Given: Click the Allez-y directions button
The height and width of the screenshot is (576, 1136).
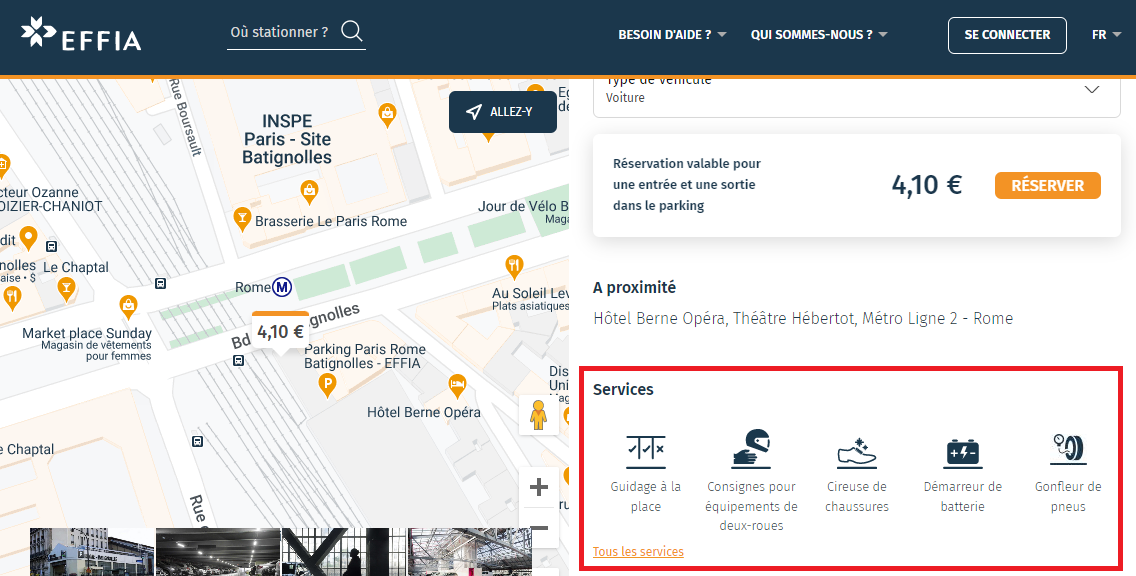Looking at the screenshot, I should tap(503, 112).
